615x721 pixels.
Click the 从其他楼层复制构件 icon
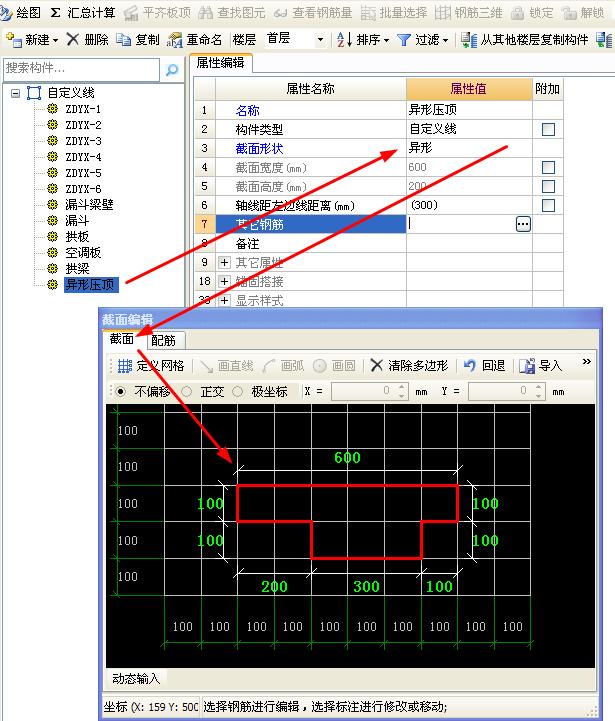coord(469,40)
